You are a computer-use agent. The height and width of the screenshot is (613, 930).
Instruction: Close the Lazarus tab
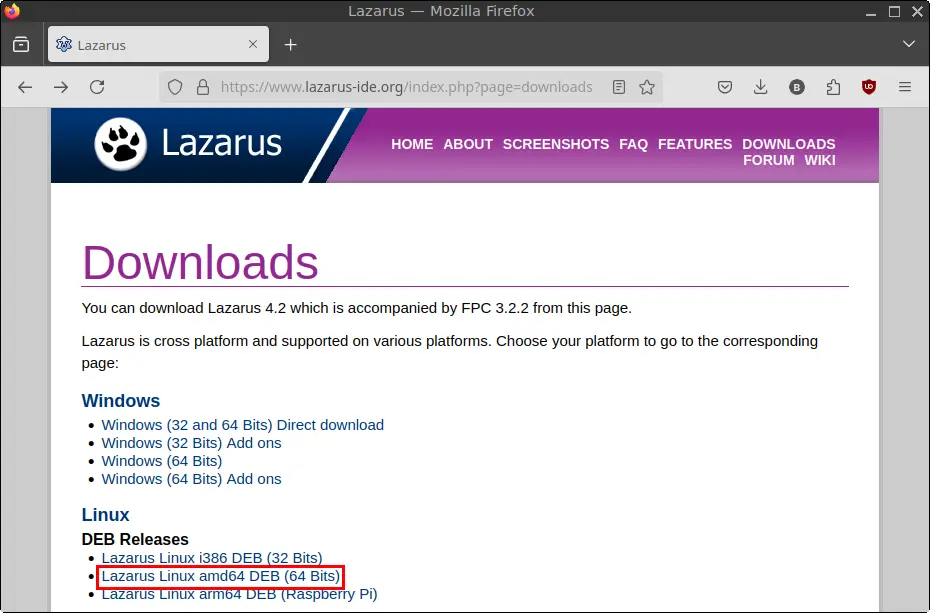tap(253, 44)
